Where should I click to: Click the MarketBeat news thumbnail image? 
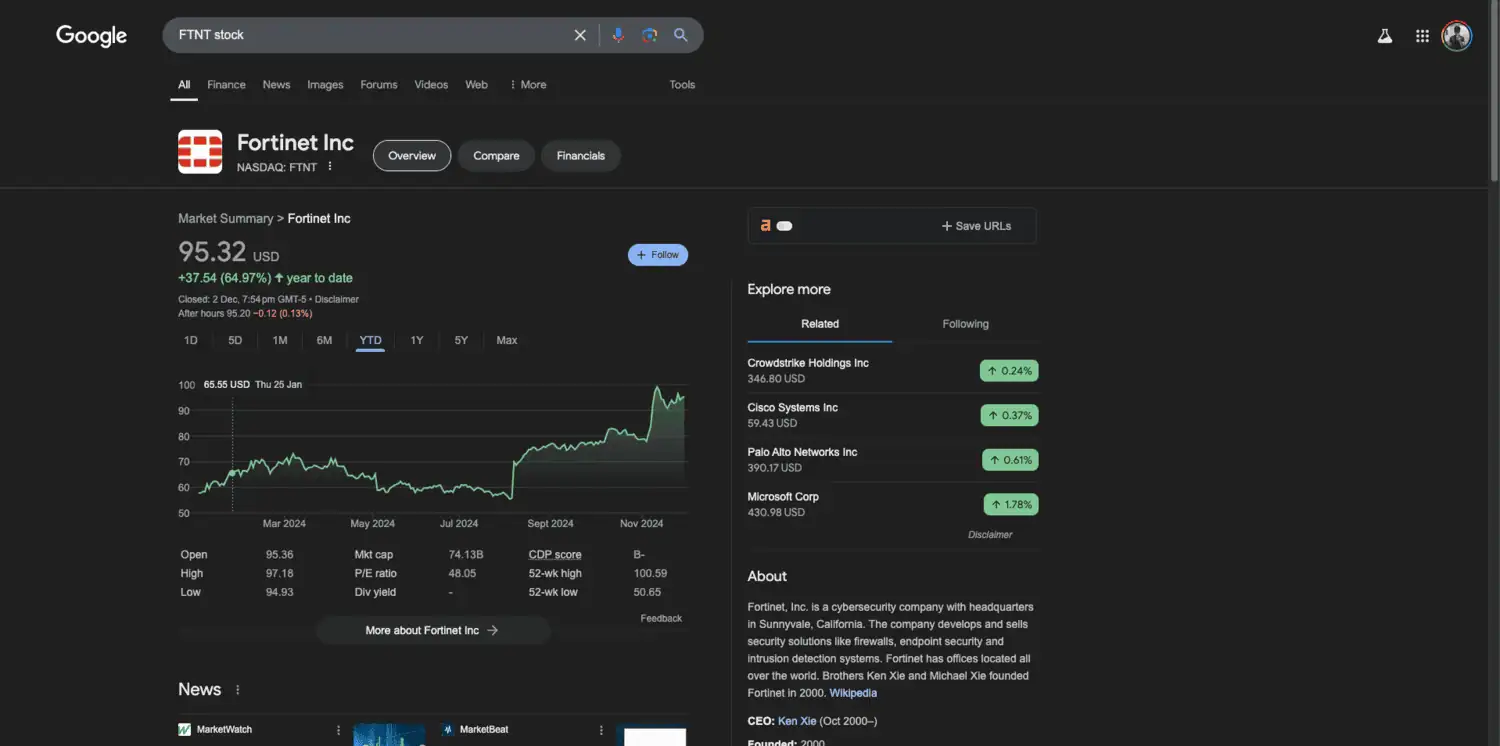click(655, 736)
